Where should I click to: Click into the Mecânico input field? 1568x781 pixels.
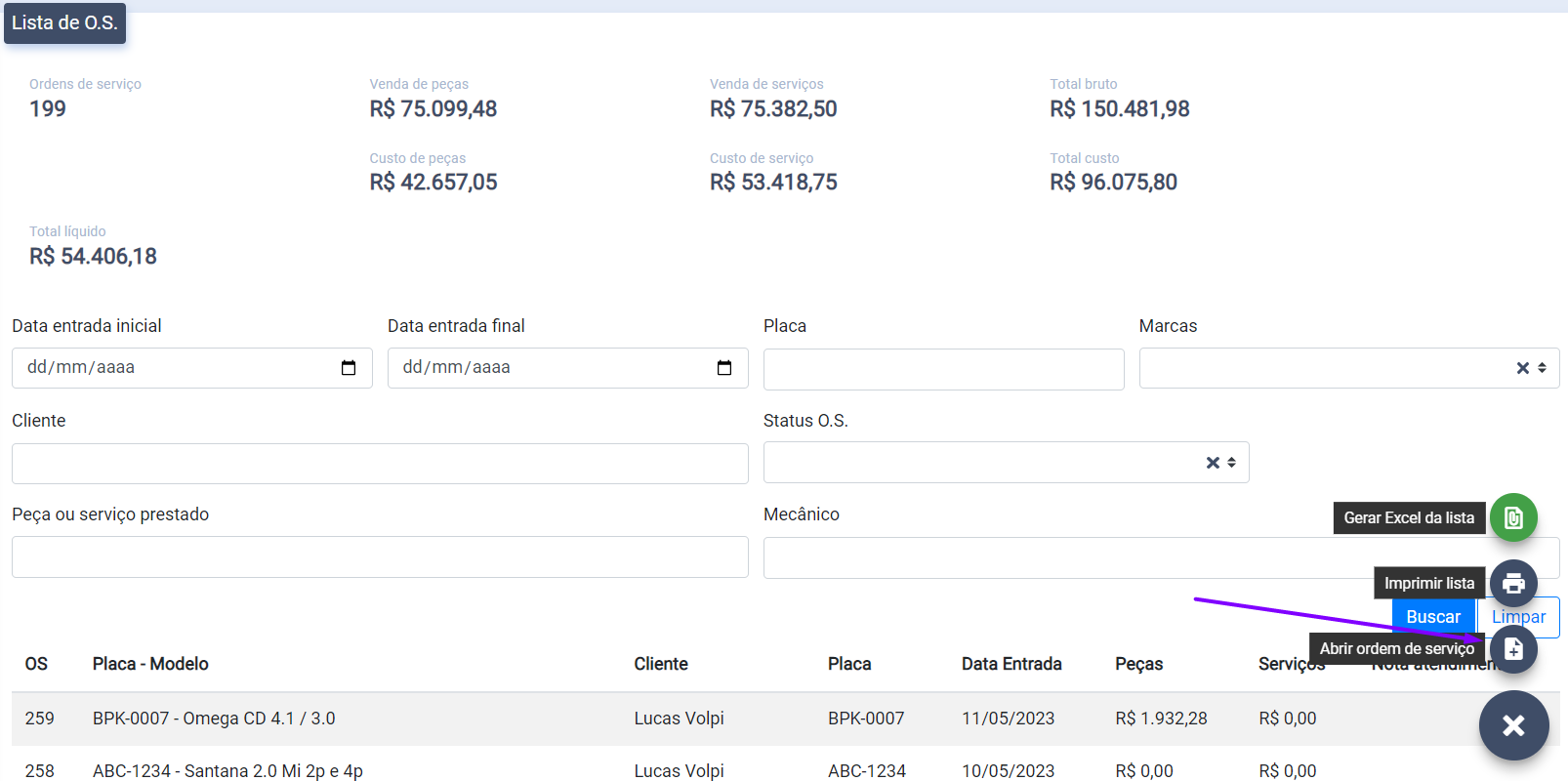point(1045,558)
